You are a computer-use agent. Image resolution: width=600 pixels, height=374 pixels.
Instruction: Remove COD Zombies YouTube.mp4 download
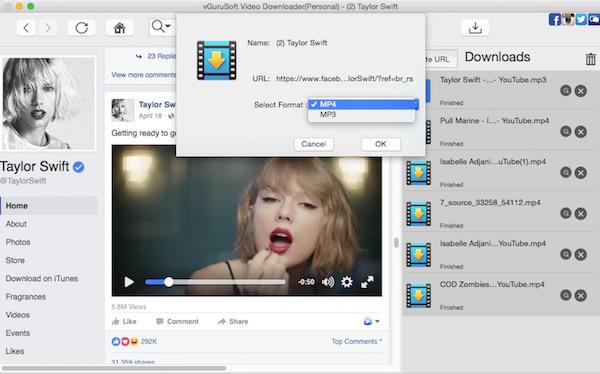click(580, 296)
